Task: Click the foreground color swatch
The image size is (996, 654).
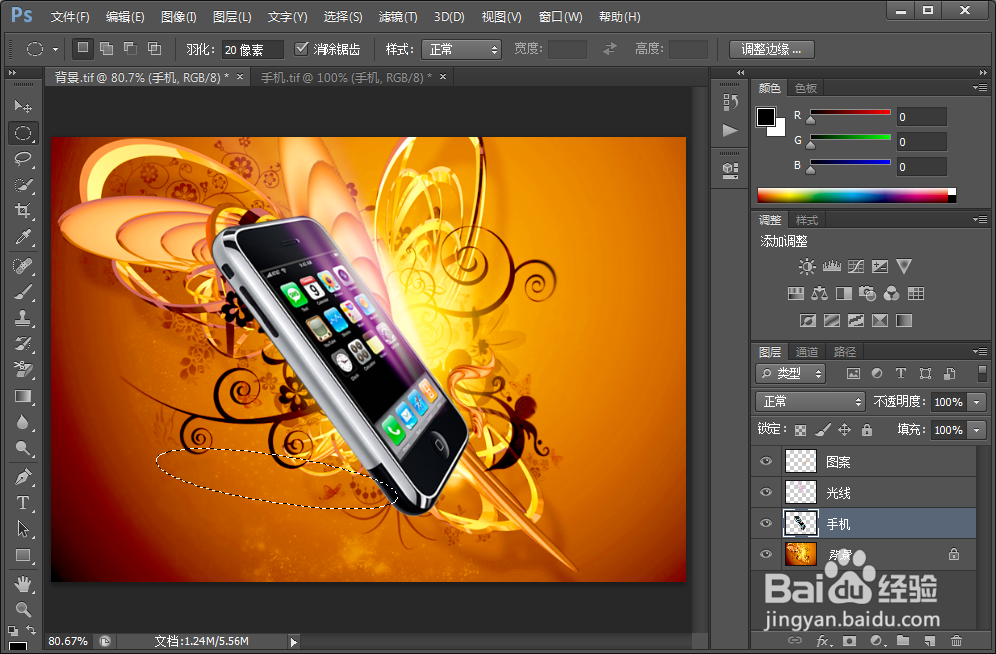Action: click(765, 117)
